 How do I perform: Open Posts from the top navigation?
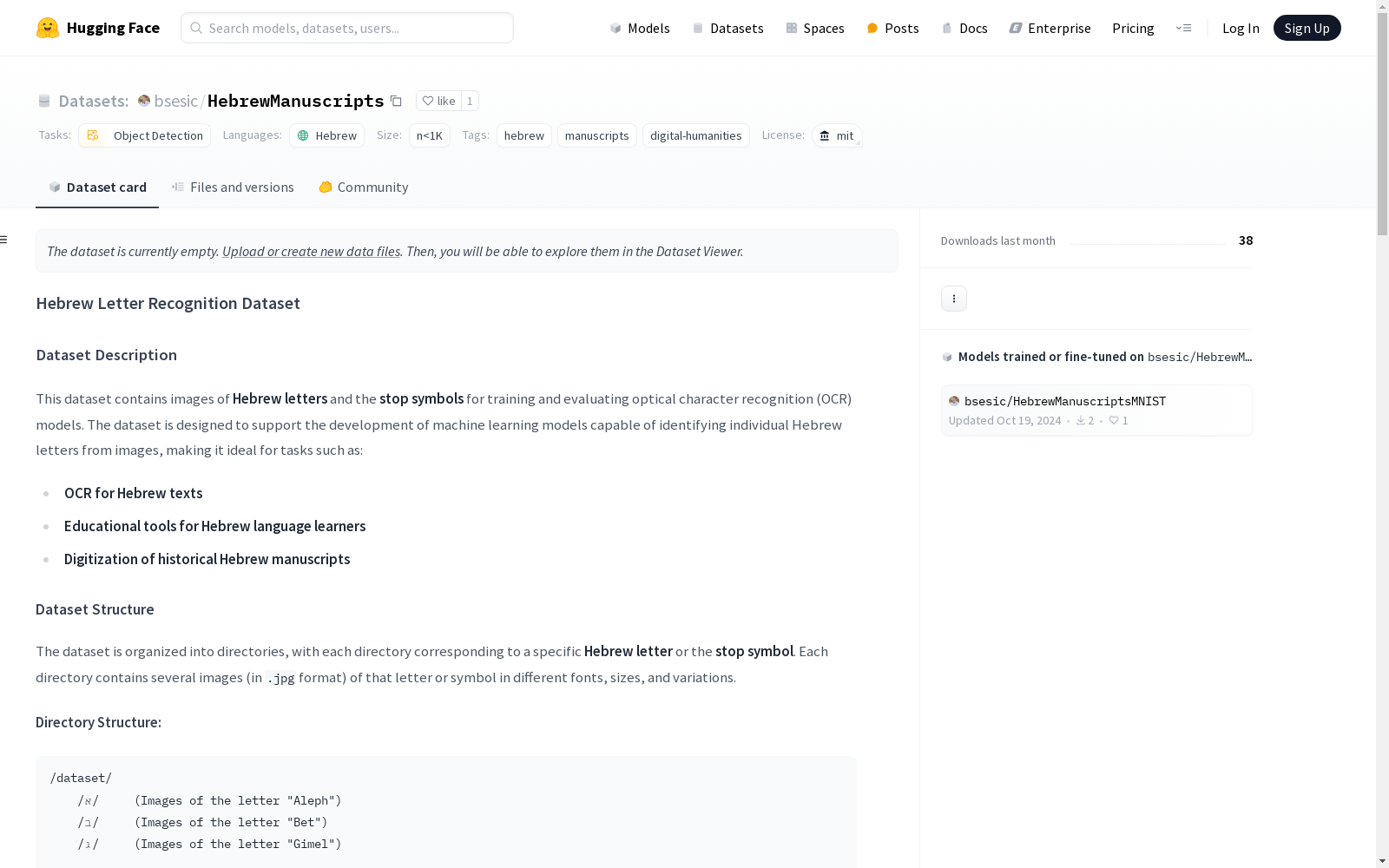coord(892,28)
